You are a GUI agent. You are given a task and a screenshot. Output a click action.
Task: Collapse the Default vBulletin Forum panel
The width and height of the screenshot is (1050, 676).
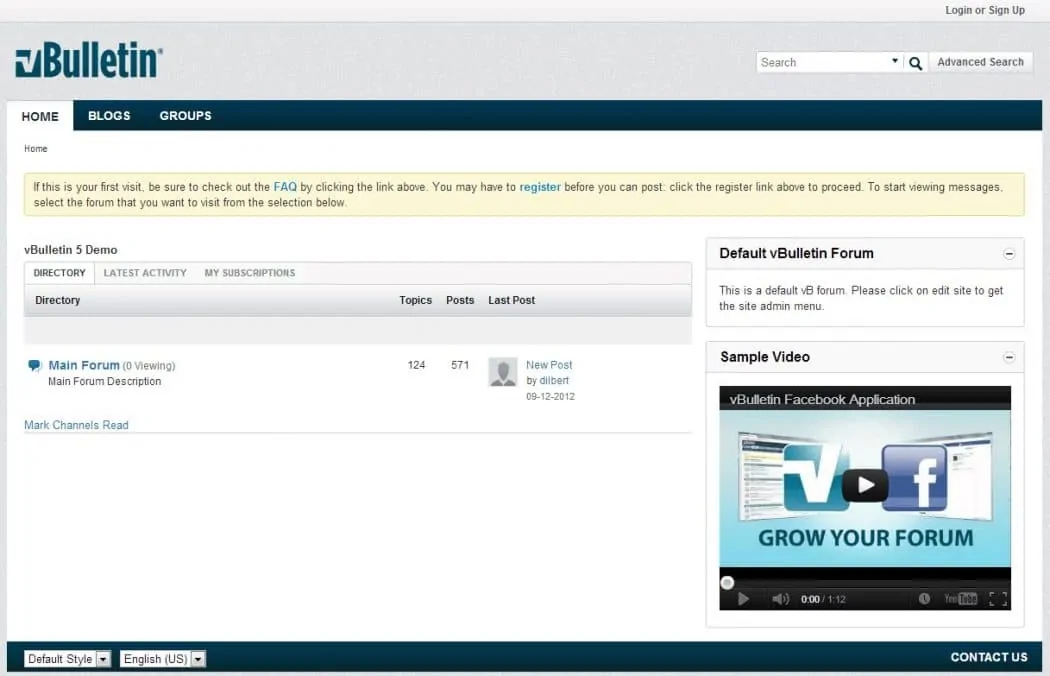pyautogui.click(x=1009, y=254)
